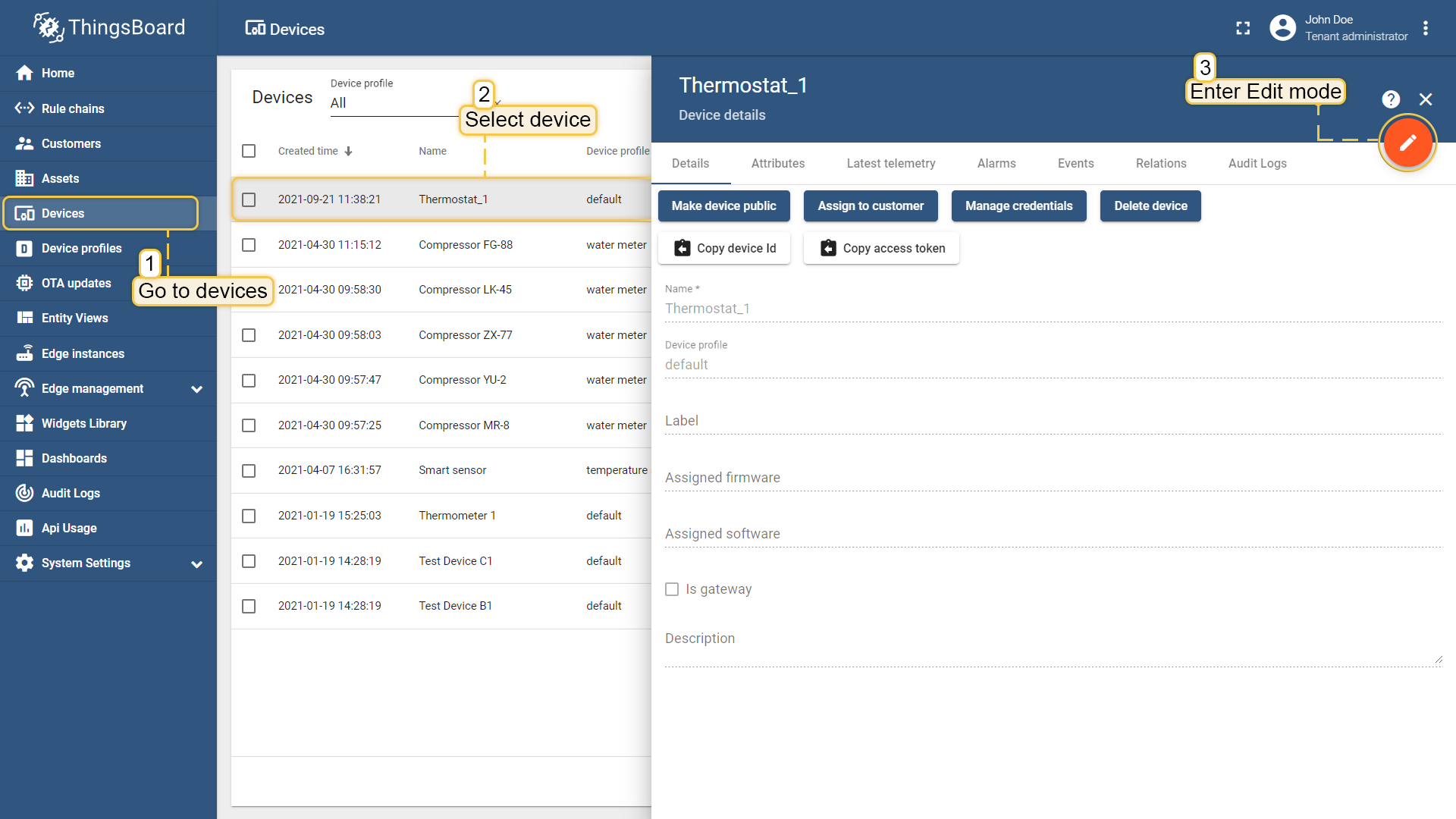Viewport: 1456px width, 819px height.
Task: Sort by Created time column header
Action: (x=308, y=151)
